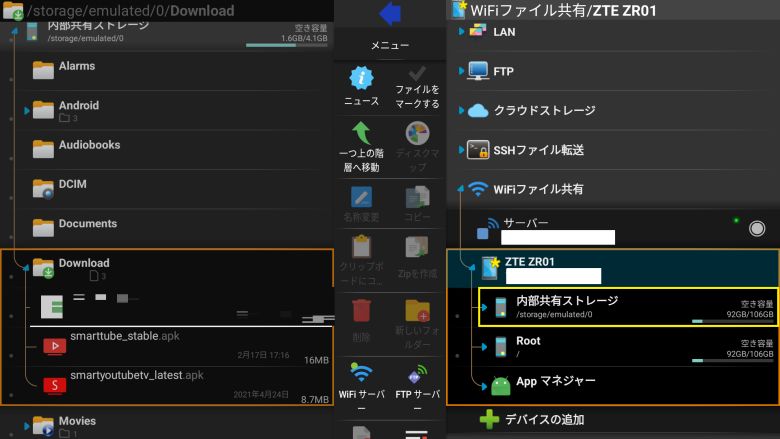Expand the Android folder arrow
780x439 pixels.
26,110
